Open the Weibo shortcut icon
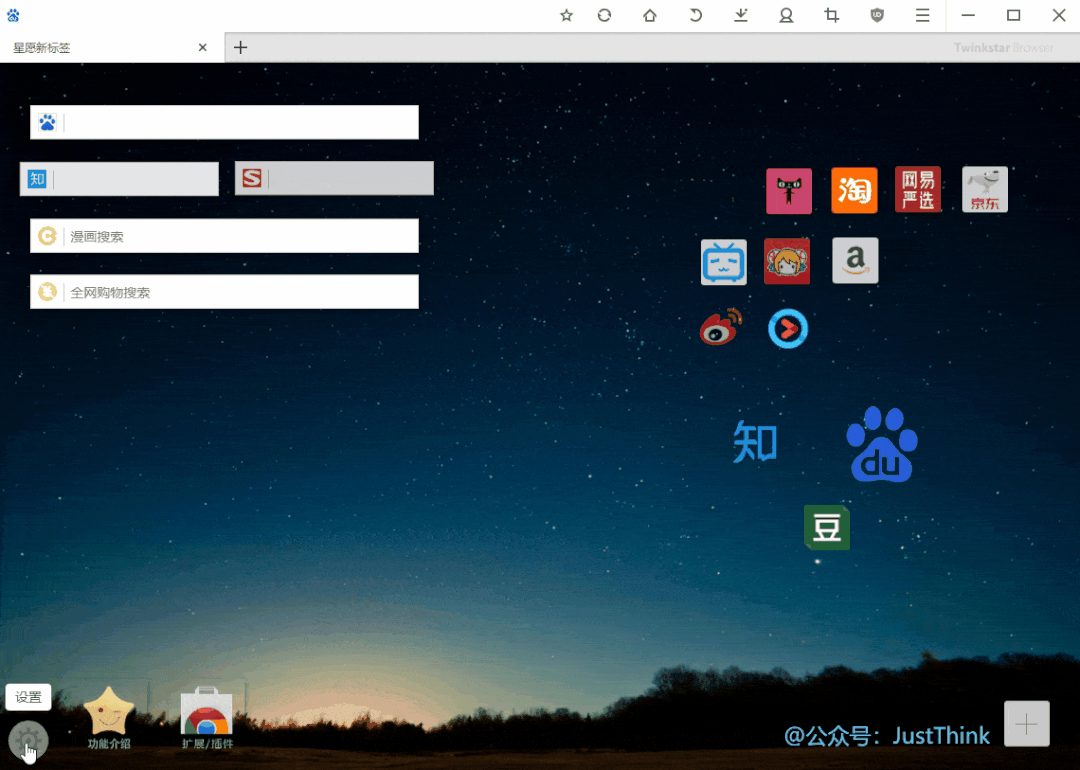 (x=721, y=327)
